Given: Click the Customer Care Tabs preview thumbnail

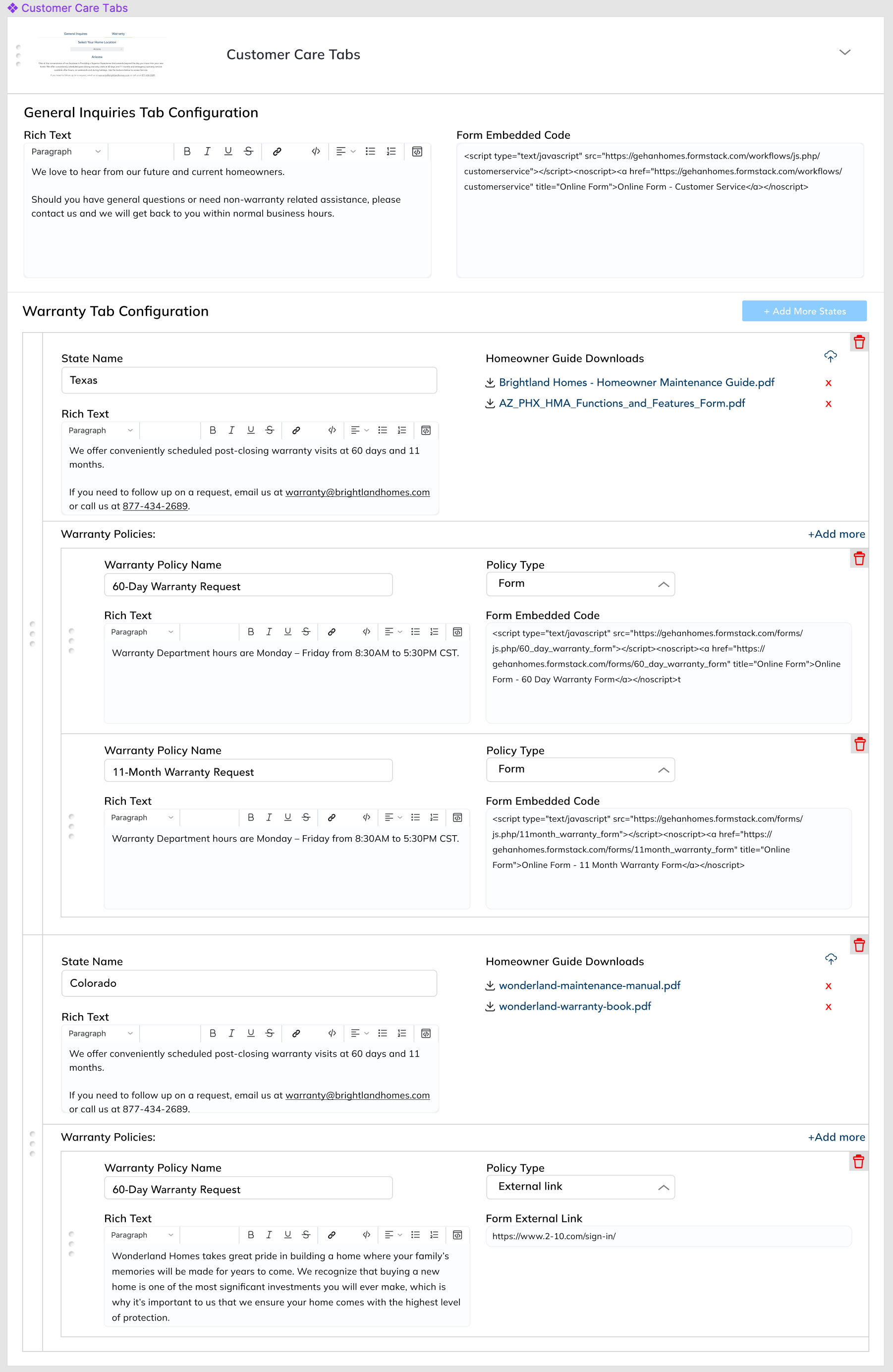Looking at the screenshot, I should [101, 55].
